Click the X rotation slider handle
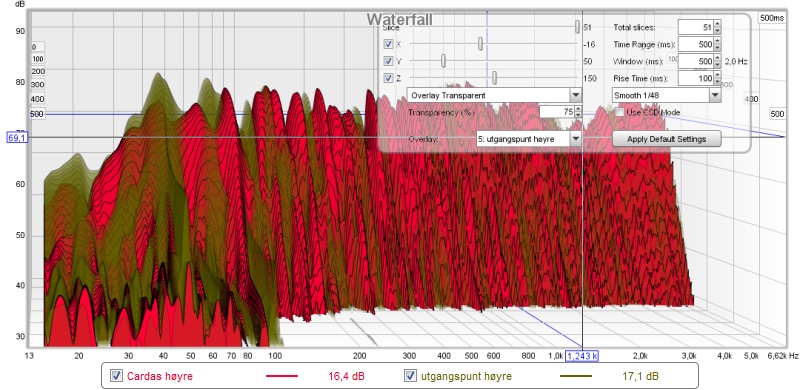The image size is (800, 390). pyautogui.click(x=480, y=44)
